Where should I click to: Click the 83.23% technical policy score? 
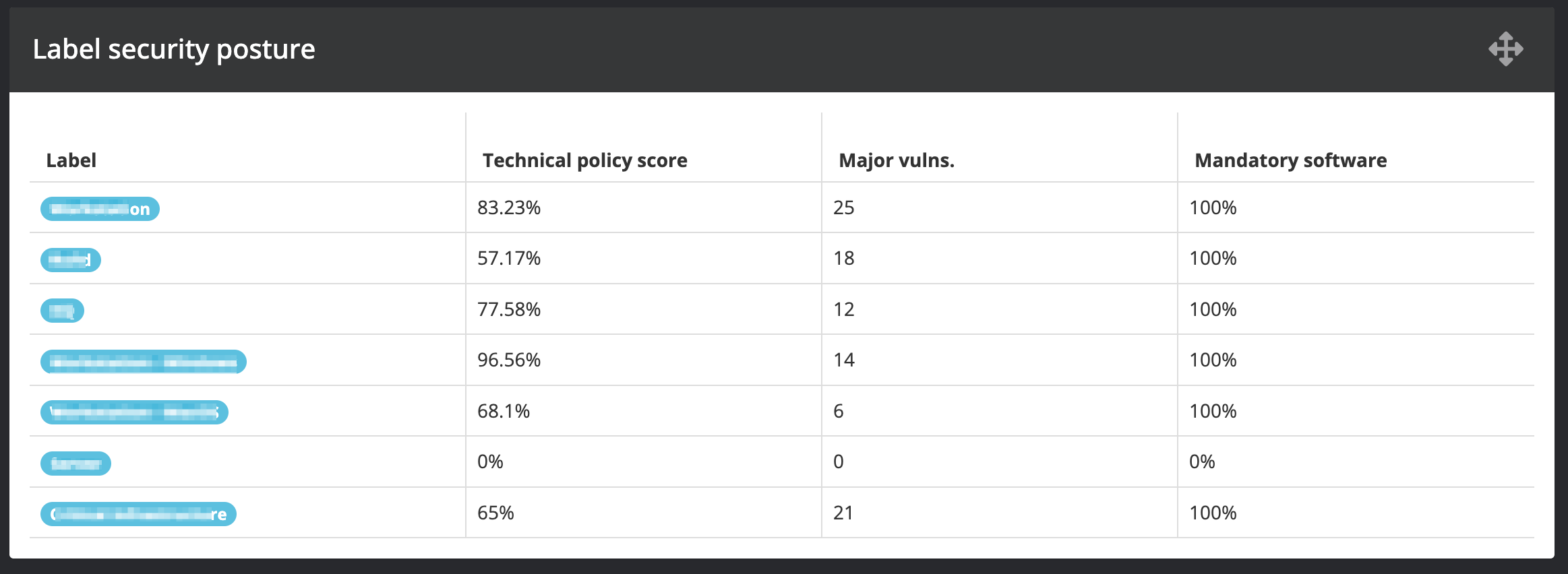coord(509,208)
